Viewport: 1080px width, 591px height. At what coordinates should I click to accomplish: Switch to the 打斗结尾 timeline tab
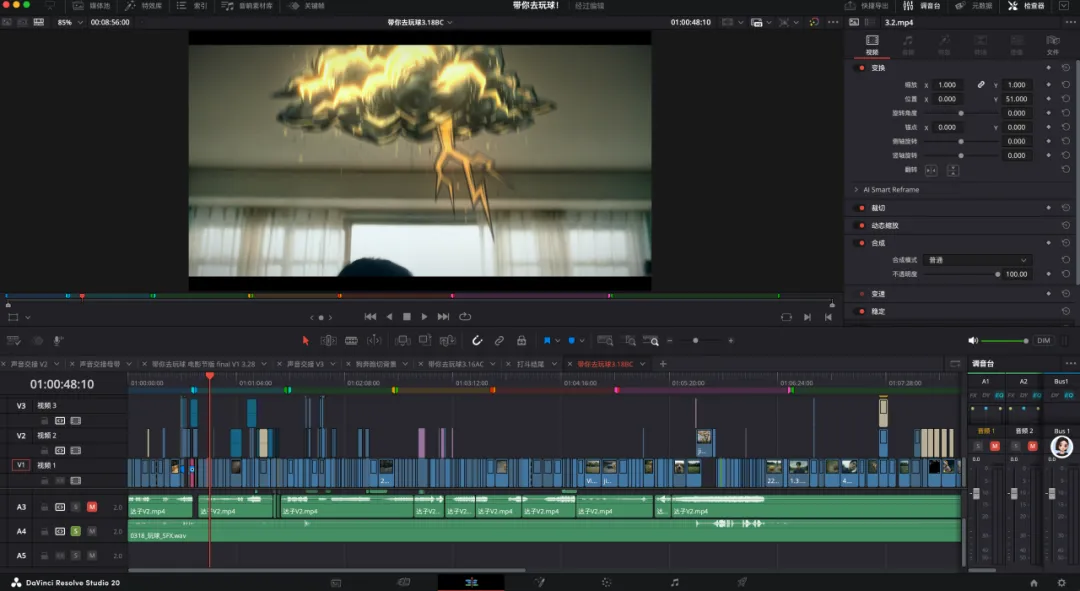[530, 364]
